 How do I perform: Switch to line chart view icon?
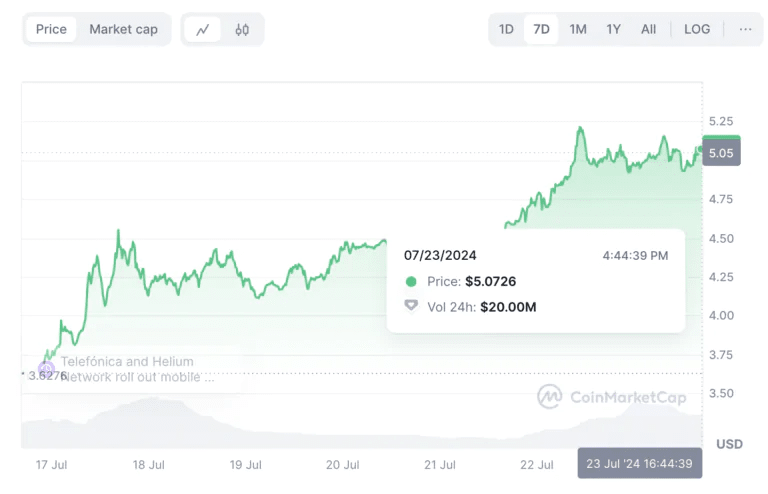point(203,30)
